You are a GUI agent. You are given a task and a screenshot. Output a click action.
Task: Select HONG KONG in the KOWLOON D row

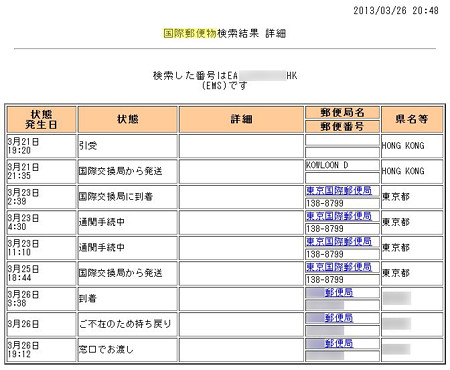point(412,171)
